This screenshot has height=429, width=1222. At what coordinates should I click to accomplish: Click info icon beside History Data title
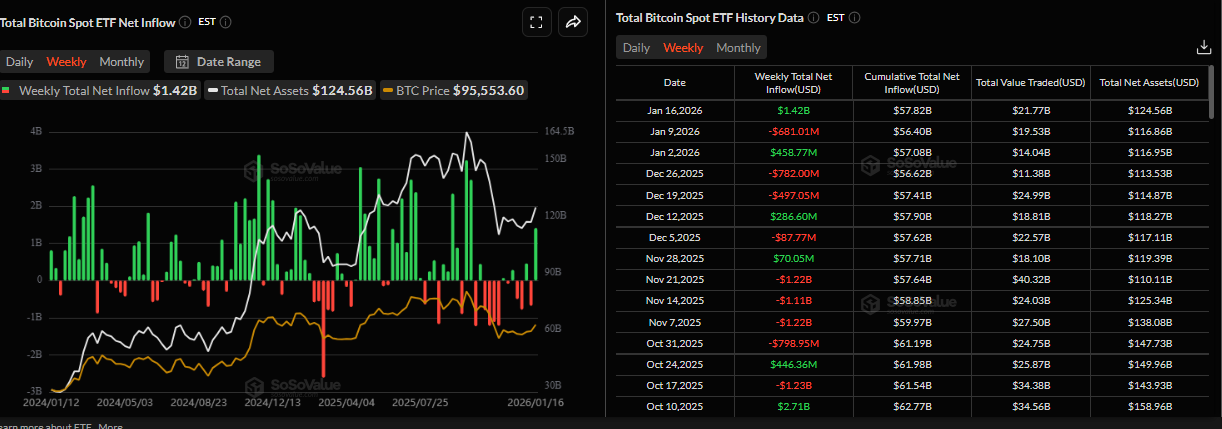[813, 18]
